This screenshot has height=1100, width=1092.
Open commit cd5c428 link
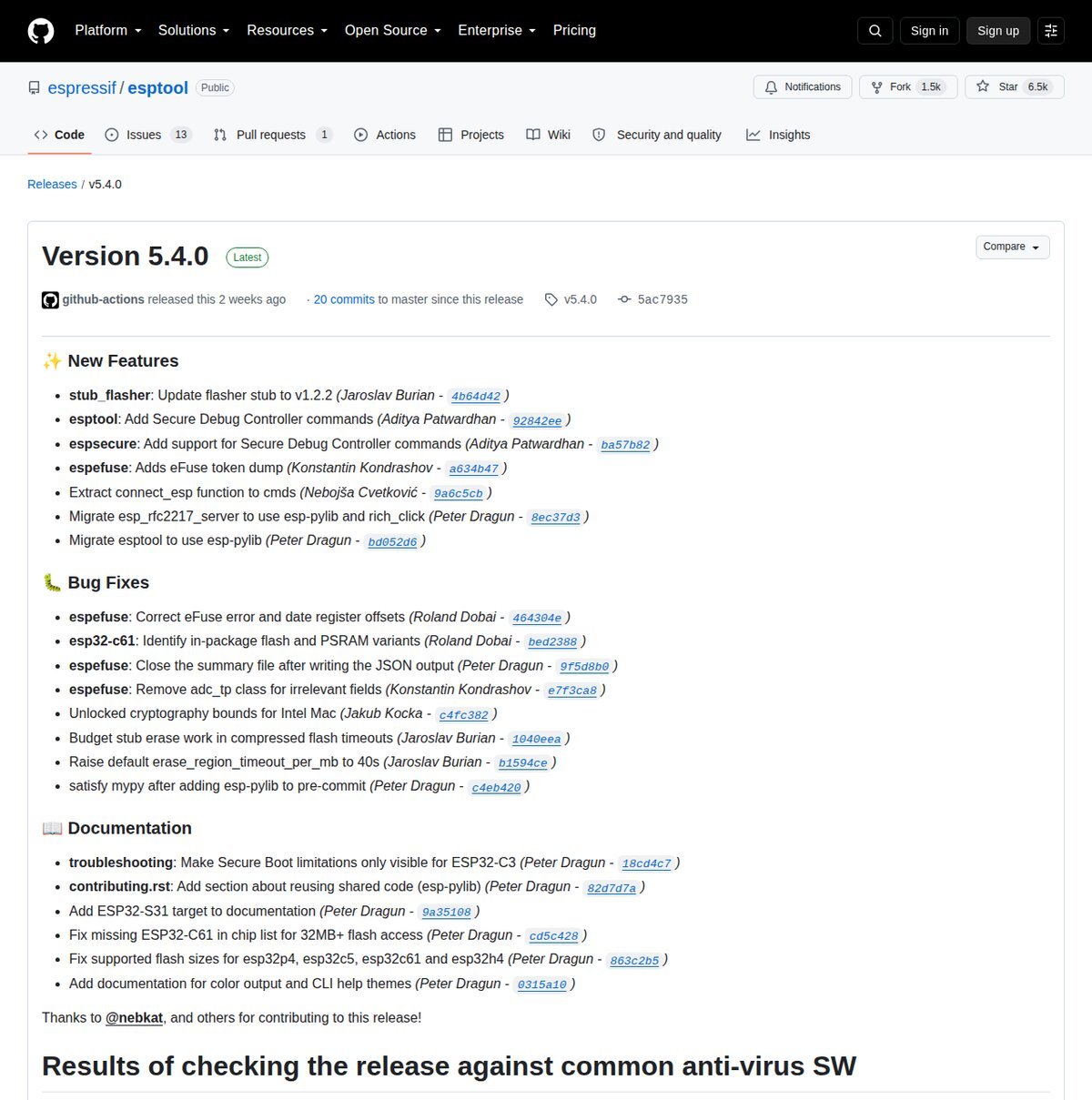point(554,936)
